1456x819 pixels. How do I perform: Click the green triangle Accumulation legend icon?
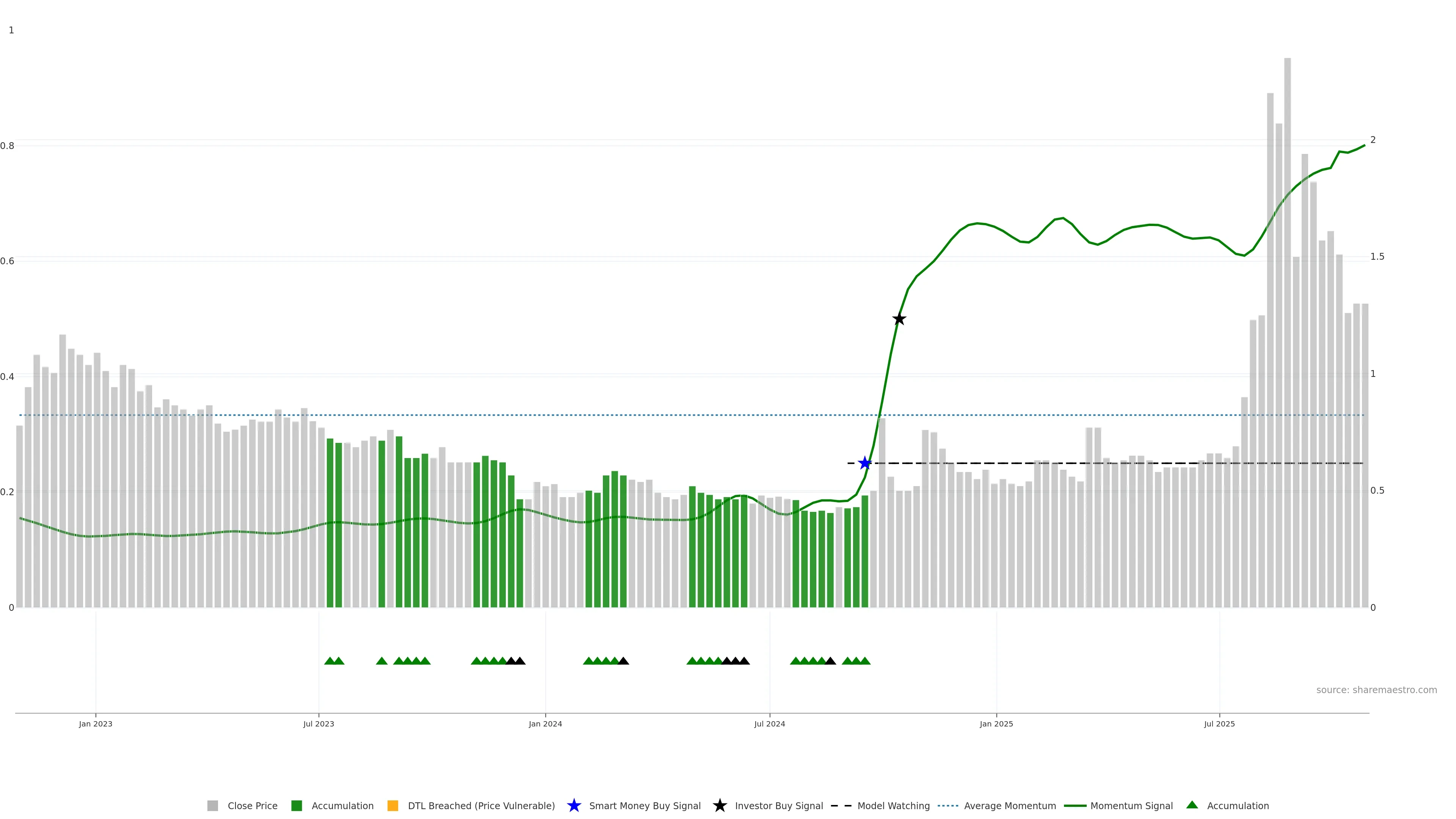(1192, 805)
